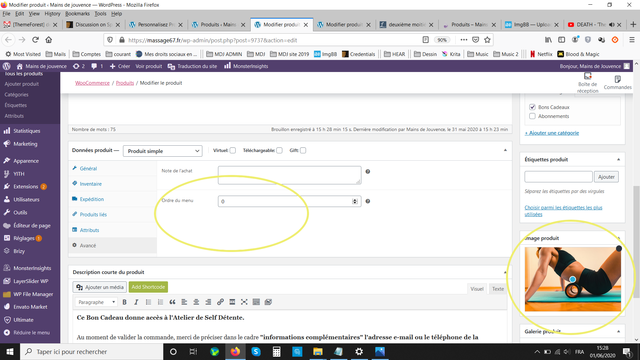Go to Firefox home page icon
640x360 pixels.
(49, 40)
